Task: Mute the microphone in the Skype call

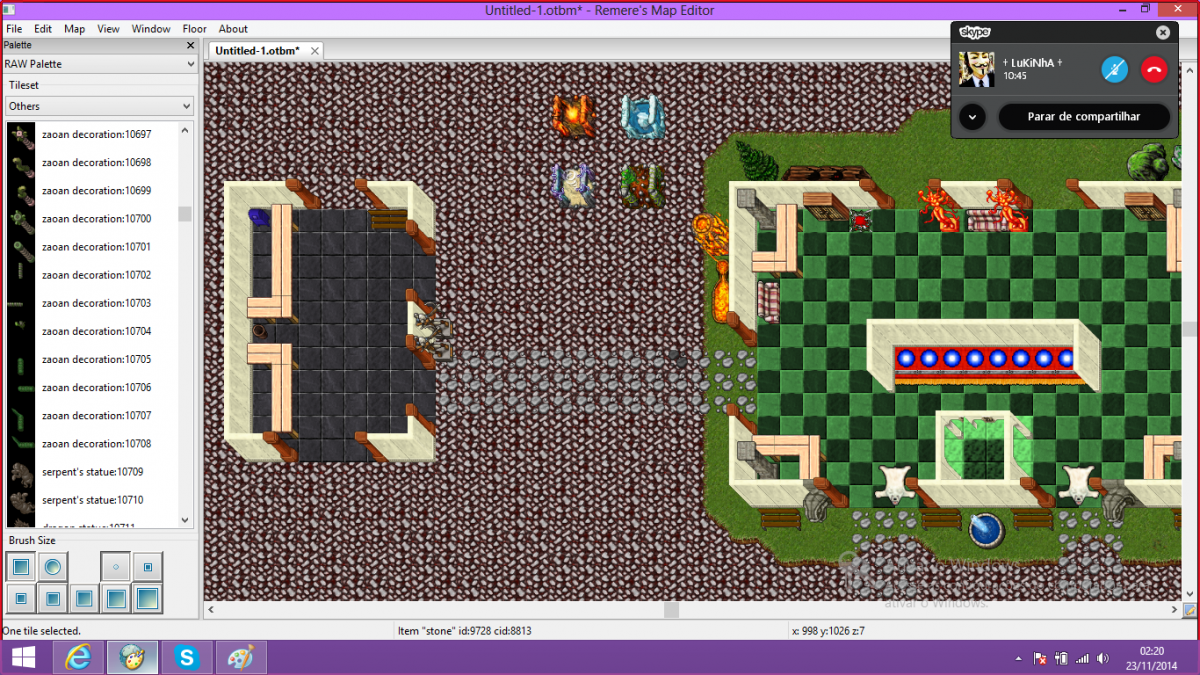Action: [x=1115, y=69]
